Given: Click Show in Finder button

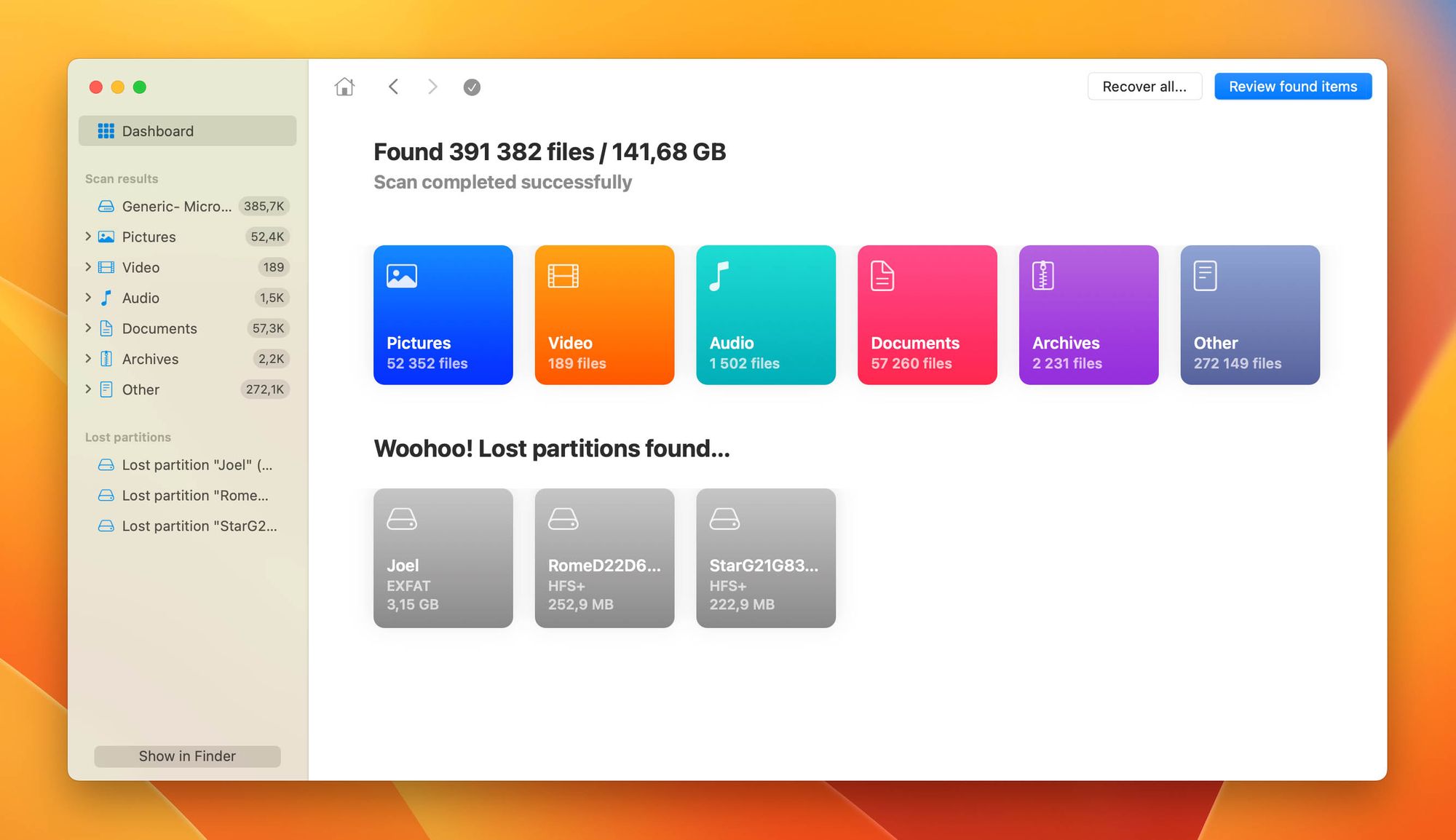Looking at the screenshot, I should pyautogui.click(x=187, y=755).
